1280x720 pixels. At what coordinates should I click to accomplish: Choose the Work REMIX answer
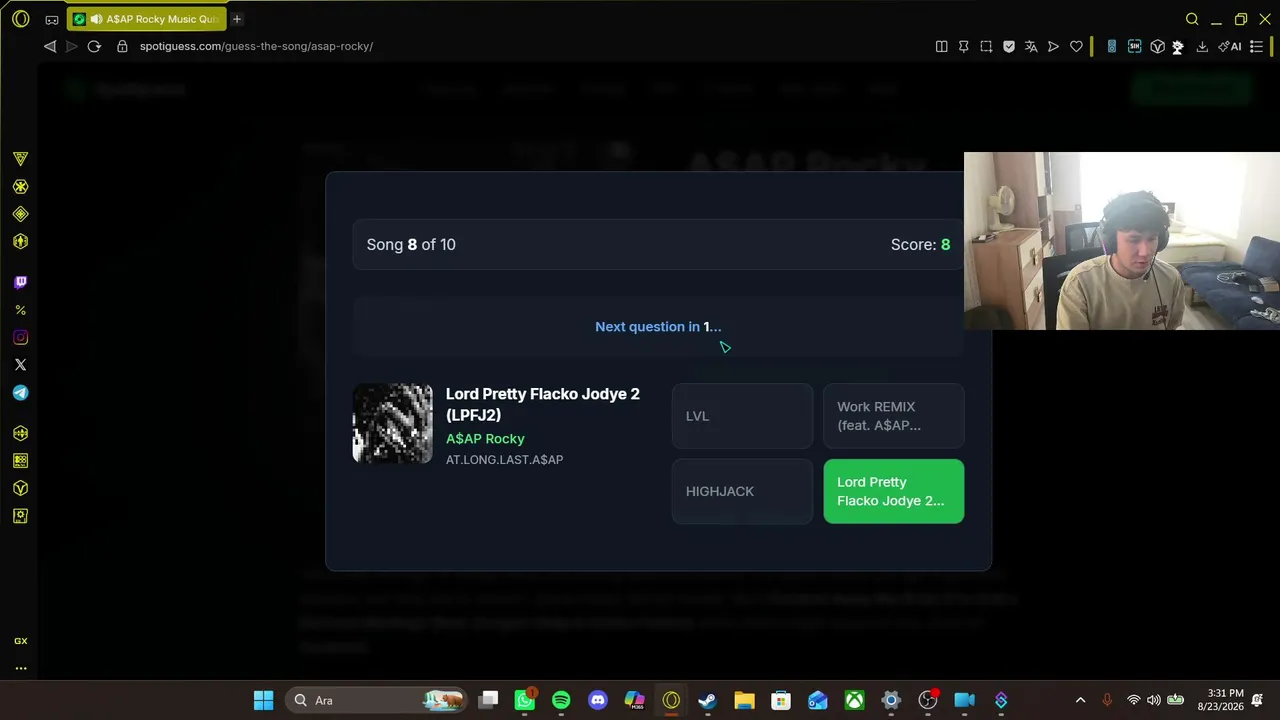coord(894,416)
